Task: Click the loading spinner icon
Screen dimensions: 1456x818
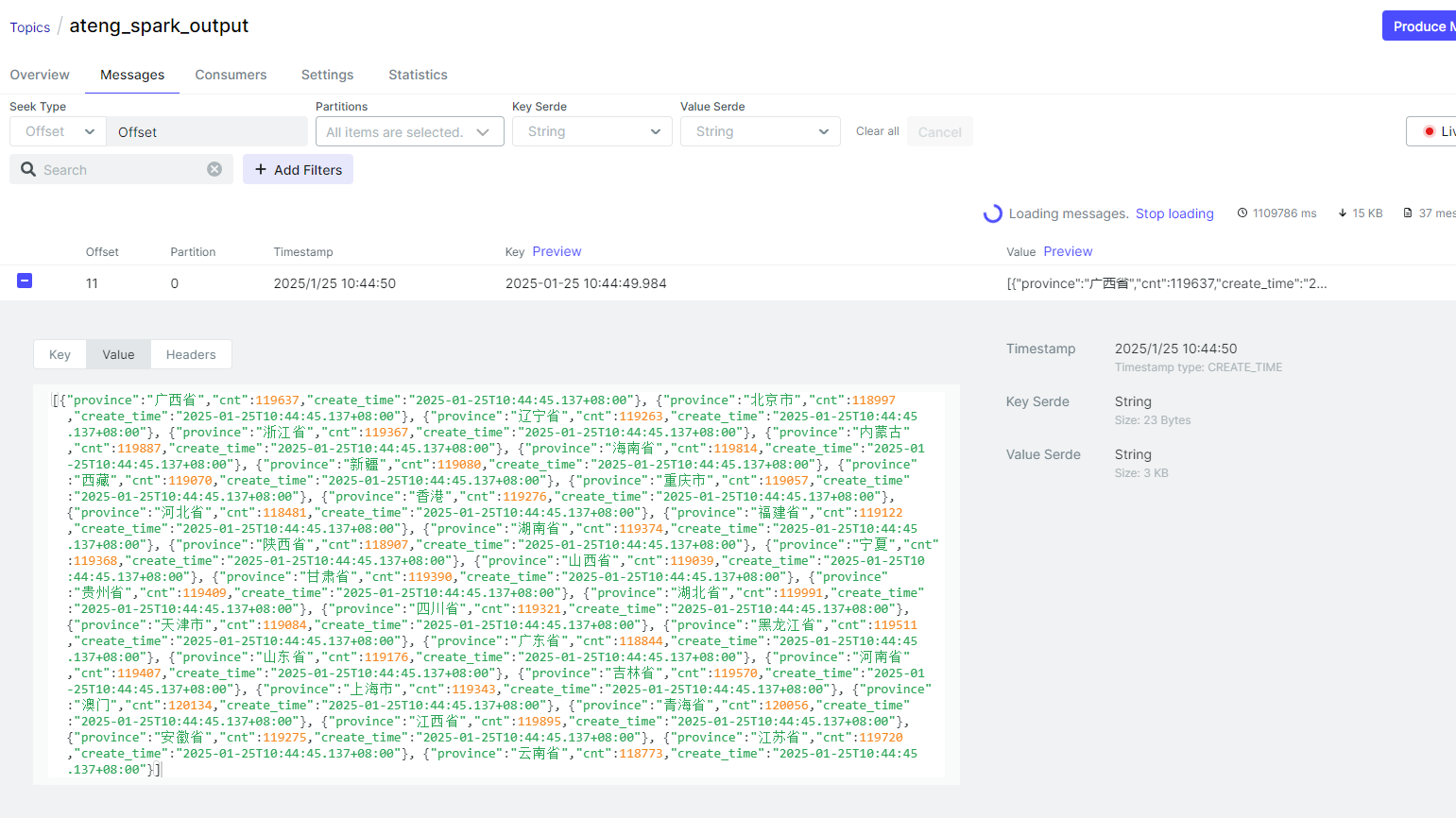Action: pos(992,213)
